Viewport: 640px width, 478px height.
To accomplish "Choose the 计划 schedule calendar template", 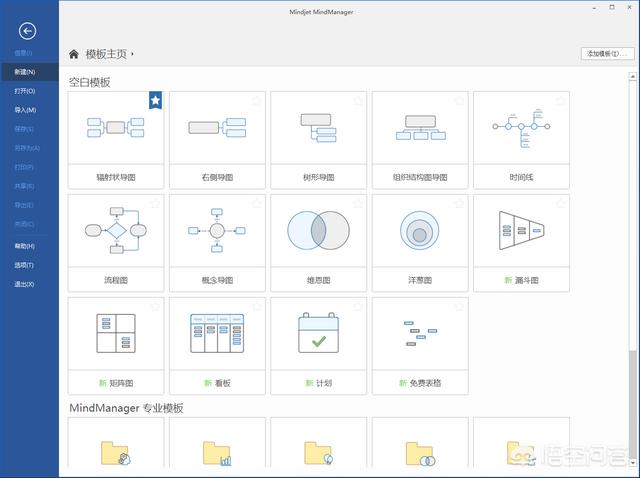I will tap(318, 346).
